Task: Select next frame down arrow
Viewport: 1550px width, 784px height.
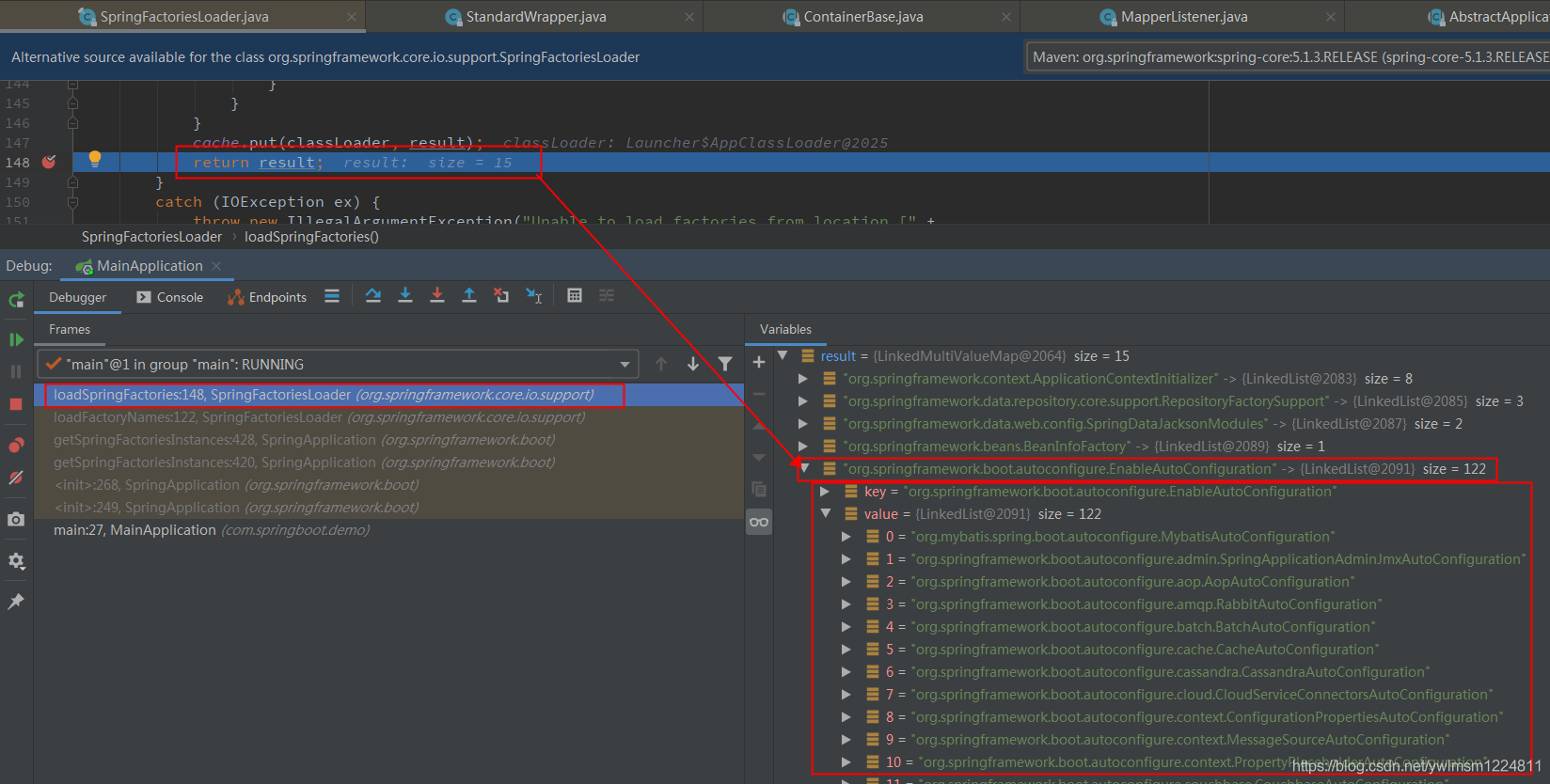Action: pos(693,364)
